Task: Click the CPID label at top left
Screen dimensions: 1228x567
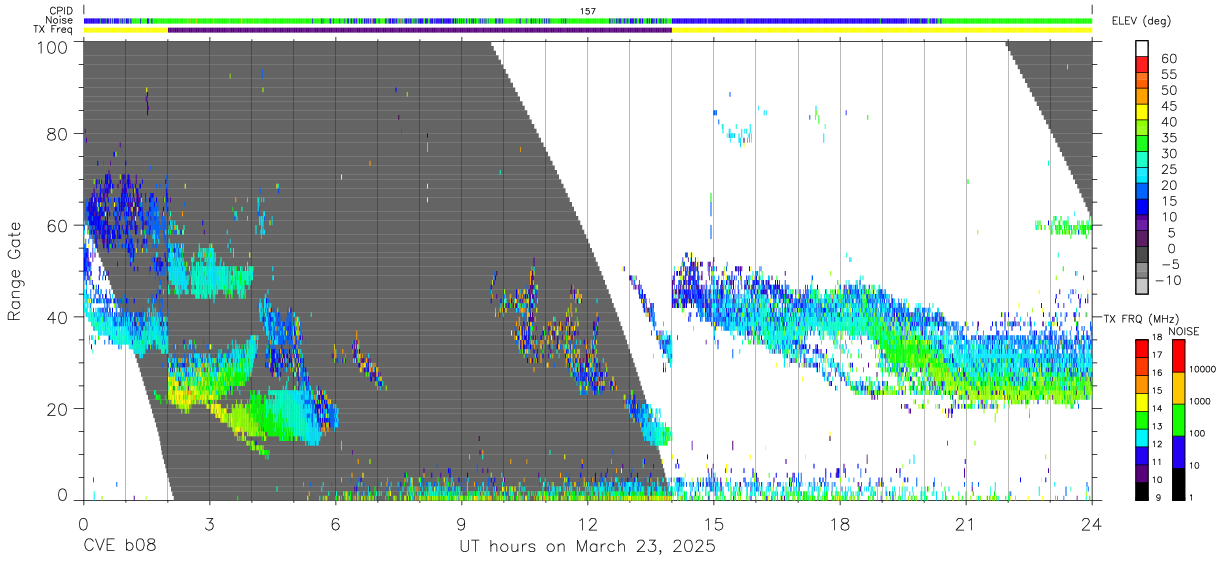Action: coord(59,11)
